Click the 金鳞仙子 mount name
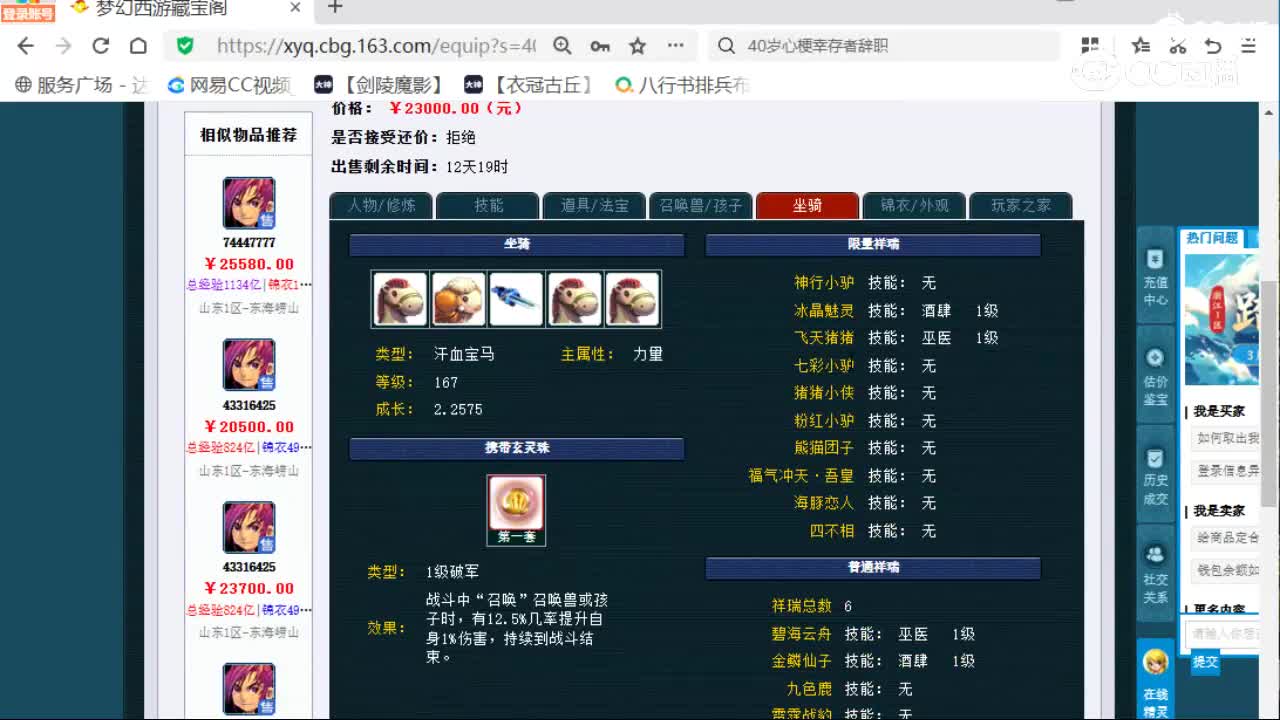1280x720 pixels. pos(801,661)
